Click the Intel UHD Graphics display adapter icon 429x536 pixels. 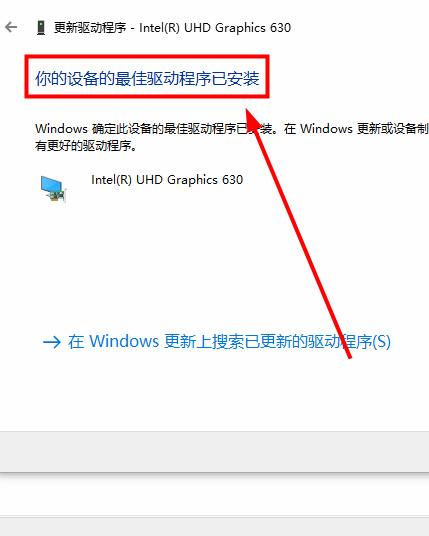(53, 189)
